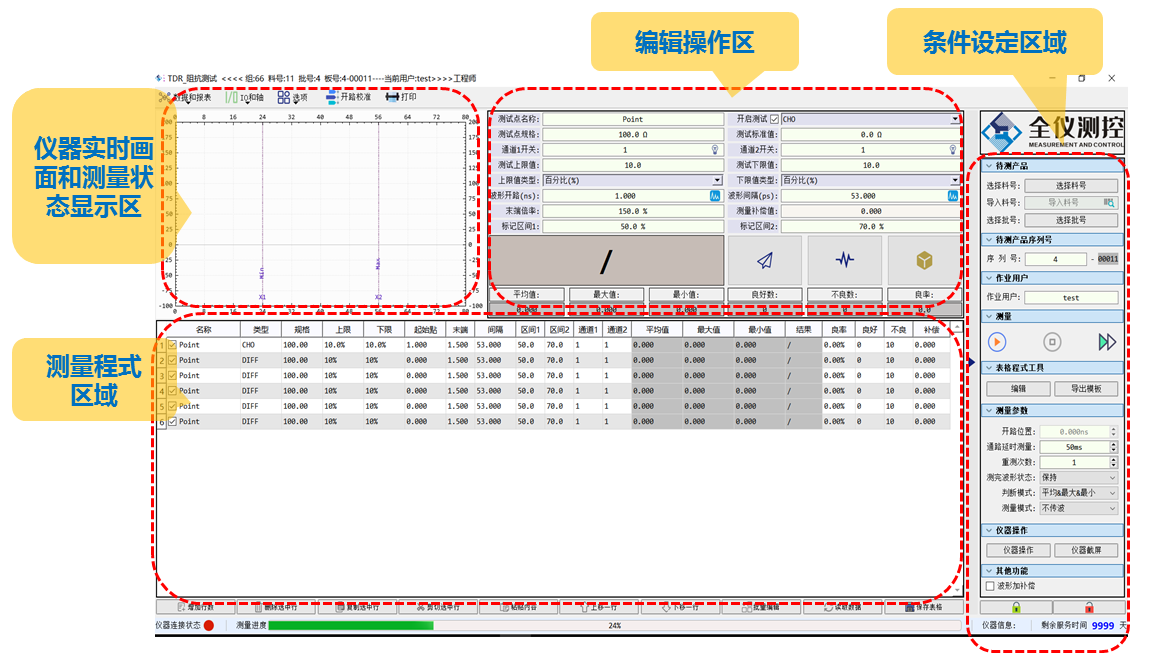Uncheck row 6 Point checkbox in table
The width and height of the screenshot is (1155, 656).
(x=172, y=422)
